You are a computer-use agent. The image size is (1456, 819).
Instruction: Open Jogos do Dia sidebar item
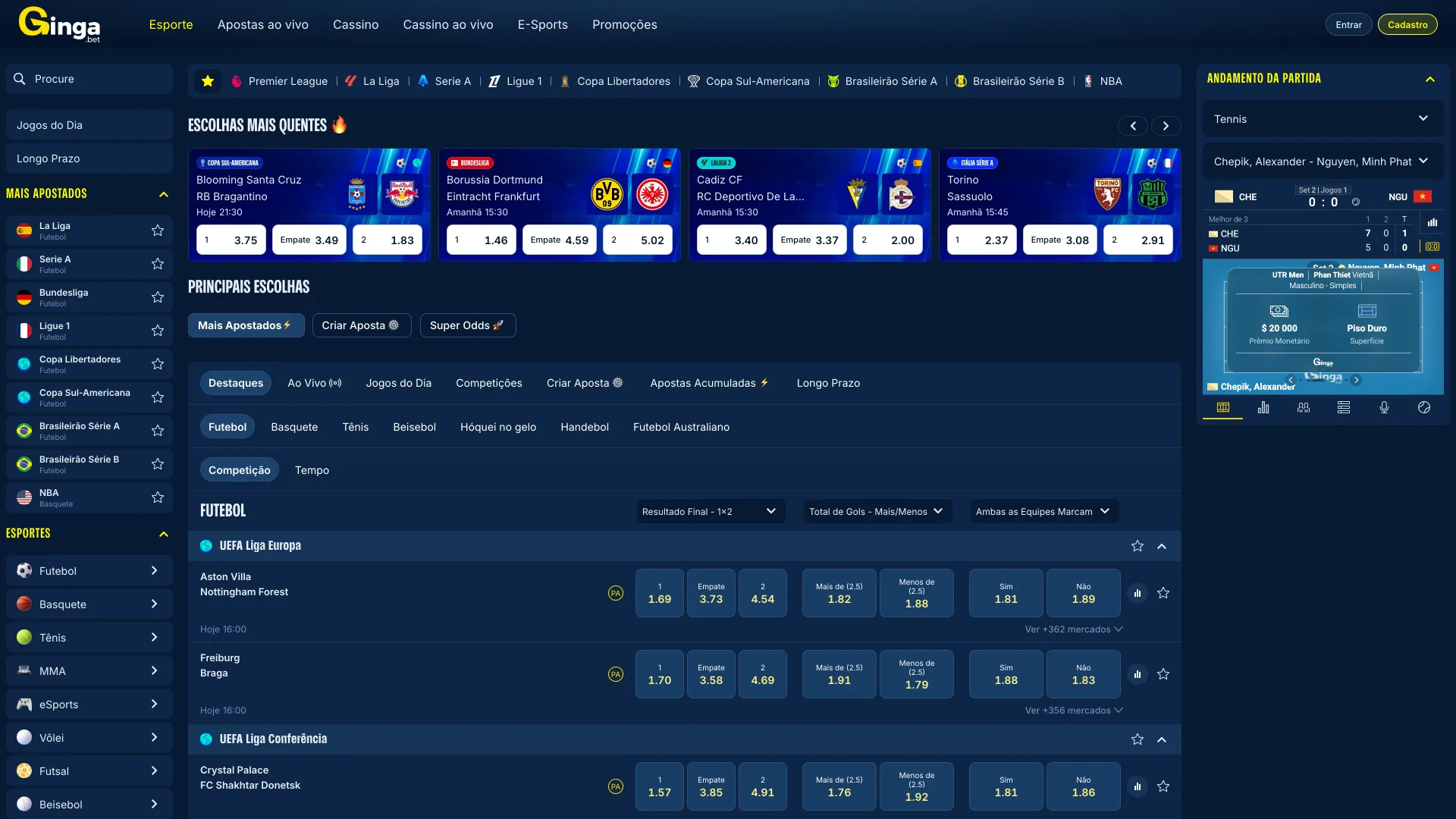click(x=89, y=125)
